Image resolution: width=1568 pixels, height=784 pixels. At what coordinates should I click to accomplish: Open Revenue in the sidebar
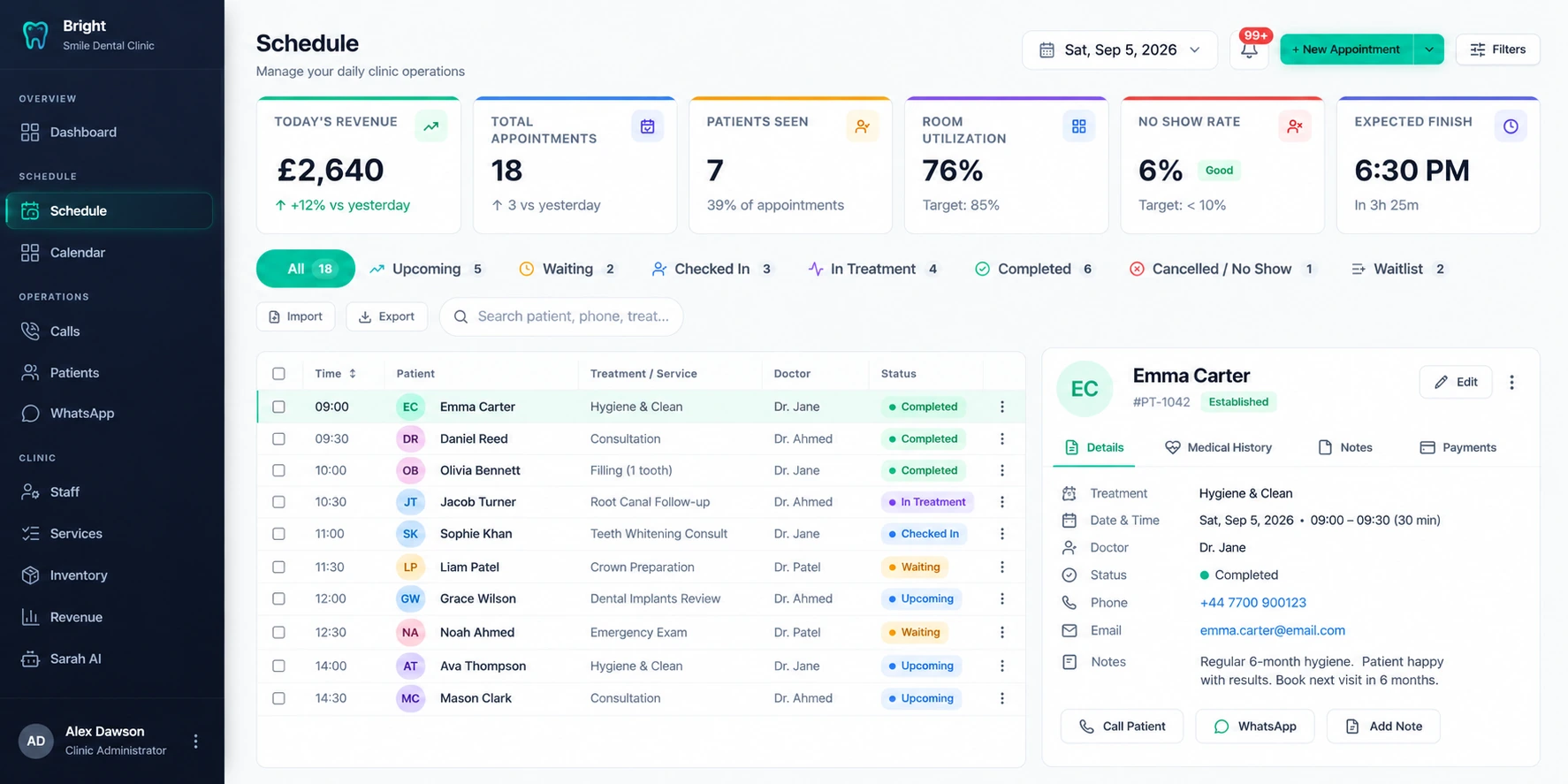(109, 617)
